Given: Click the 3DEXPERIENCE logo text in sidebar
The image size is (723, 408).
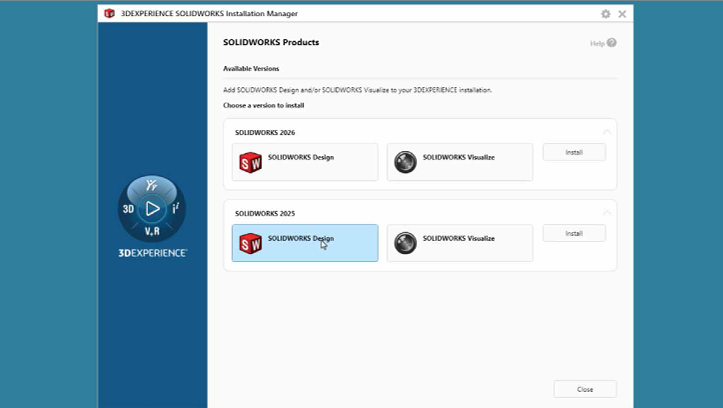Looking at the screenshot, I should tap(153, 253).
